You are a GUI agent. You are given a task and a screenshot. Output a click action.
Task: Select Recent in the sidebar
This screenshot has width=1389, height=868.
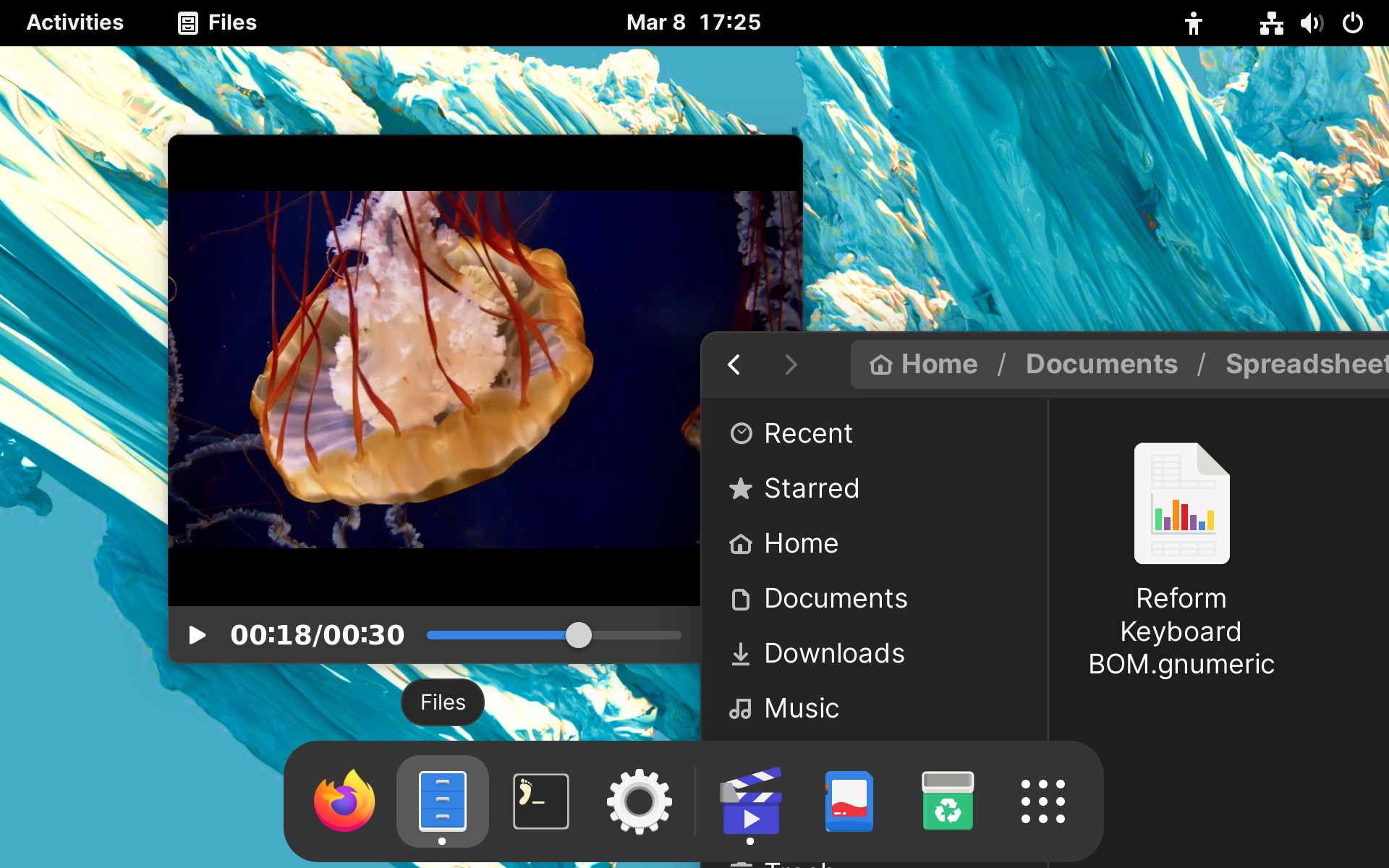tap(808, 433)
